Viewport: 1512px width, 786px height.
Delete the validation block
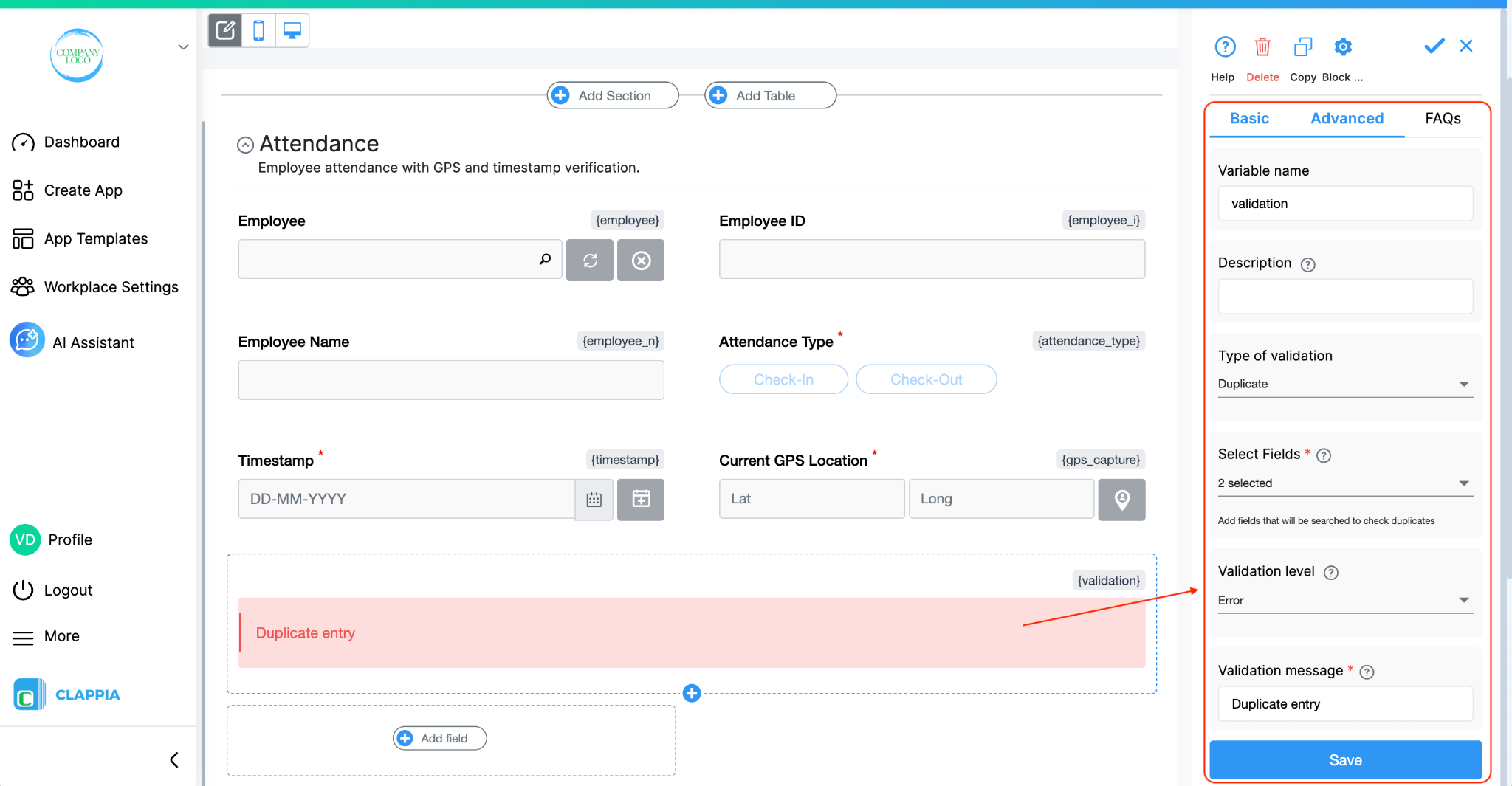click(1262, 46)
